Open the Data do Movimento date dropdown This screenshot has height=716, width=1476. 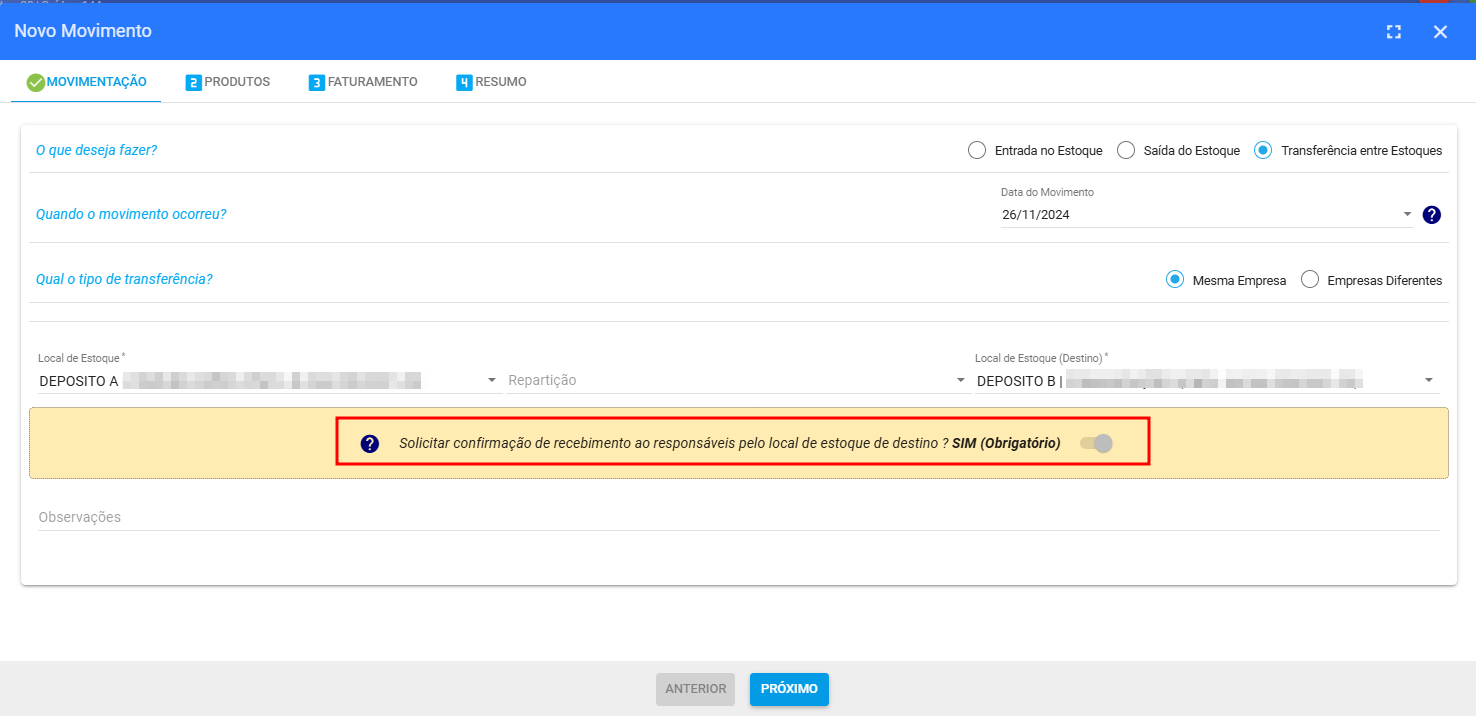point(1407,214)
